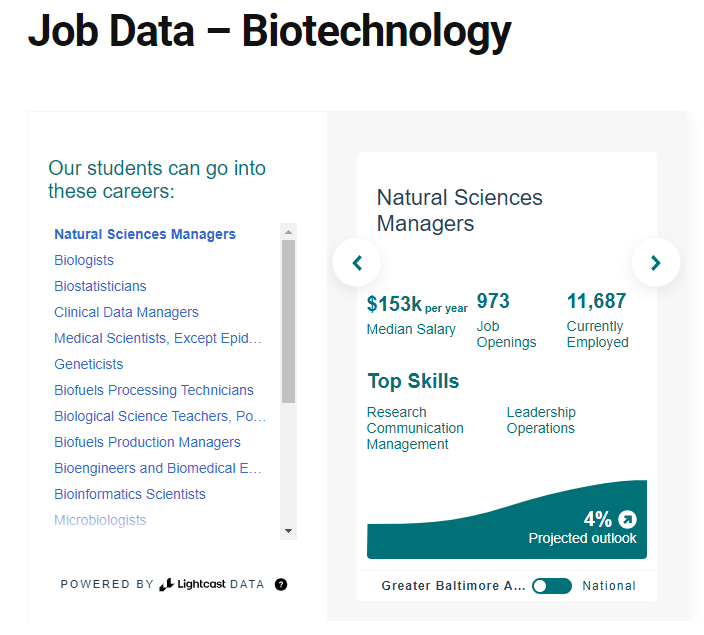View the Geneticists career data

point(89,364)
